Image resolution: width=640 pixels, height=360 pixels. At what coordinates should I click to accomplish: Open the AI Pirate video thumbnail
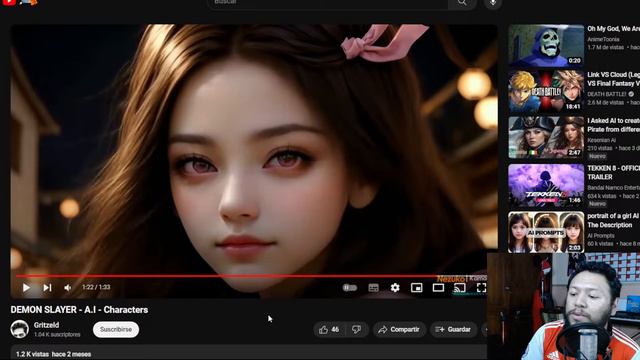click(x=546, y=138)
